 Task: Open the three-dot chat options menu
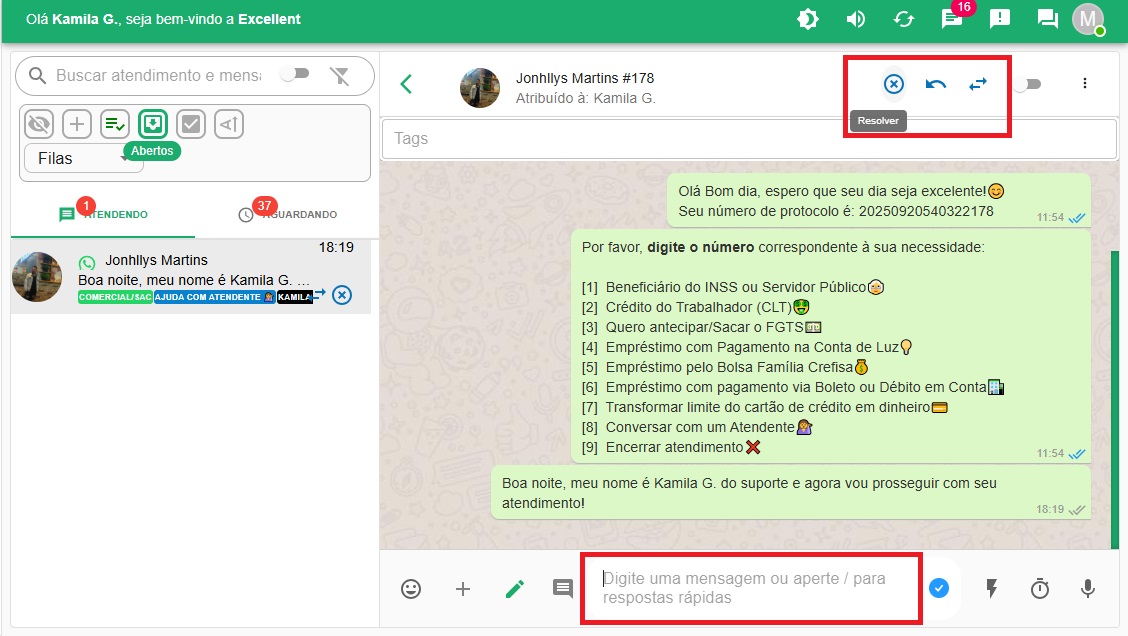(1085, 84)
